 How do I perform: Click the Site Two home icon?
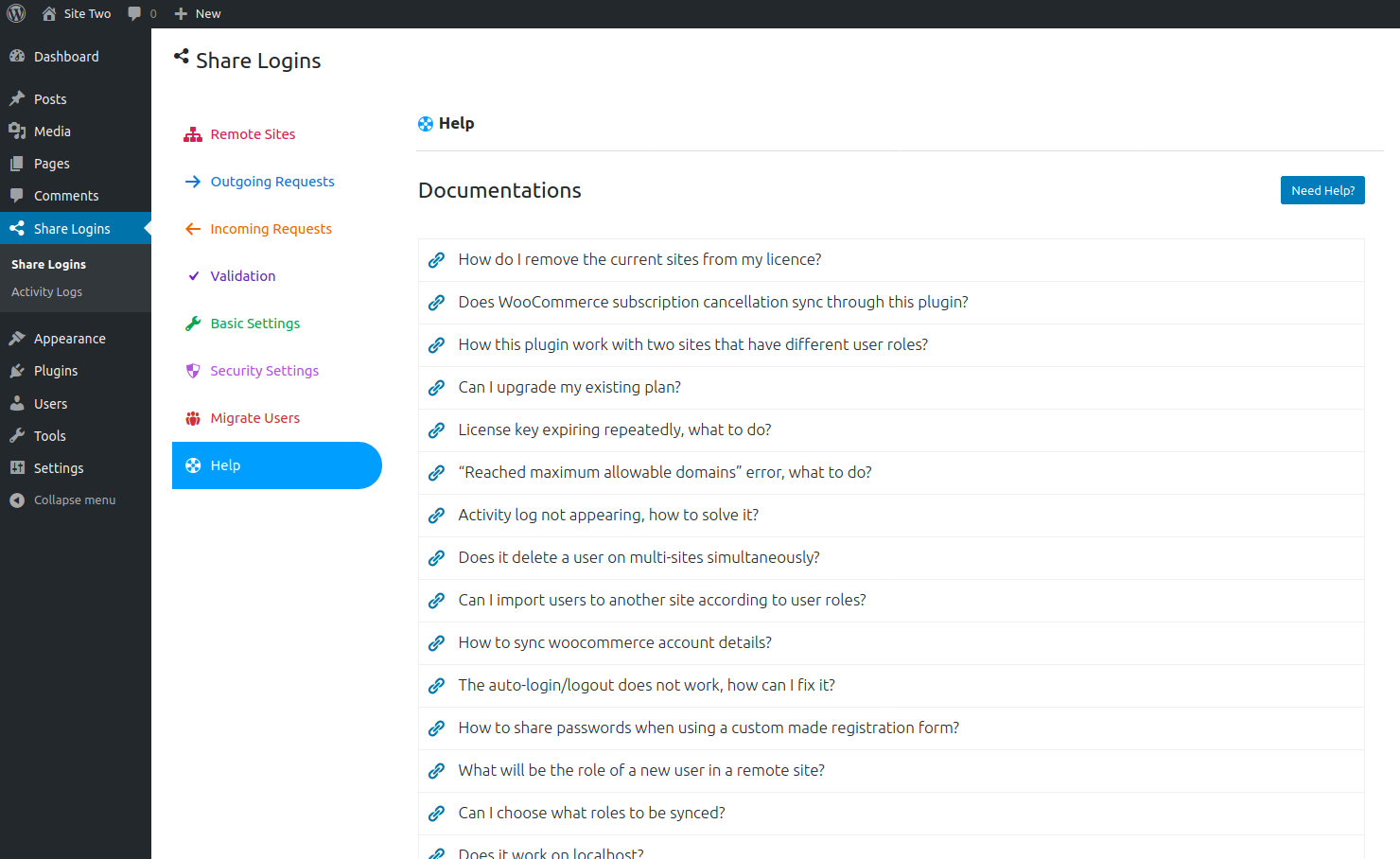click(49, 13)
